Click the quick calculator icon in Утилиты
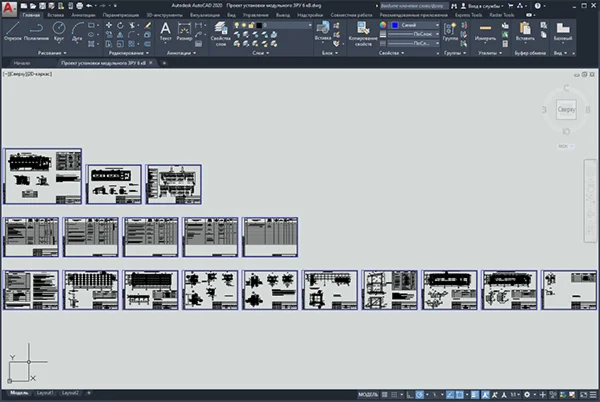Image resolution: width=600 pixels, height=402 pixels. point(505,44)
